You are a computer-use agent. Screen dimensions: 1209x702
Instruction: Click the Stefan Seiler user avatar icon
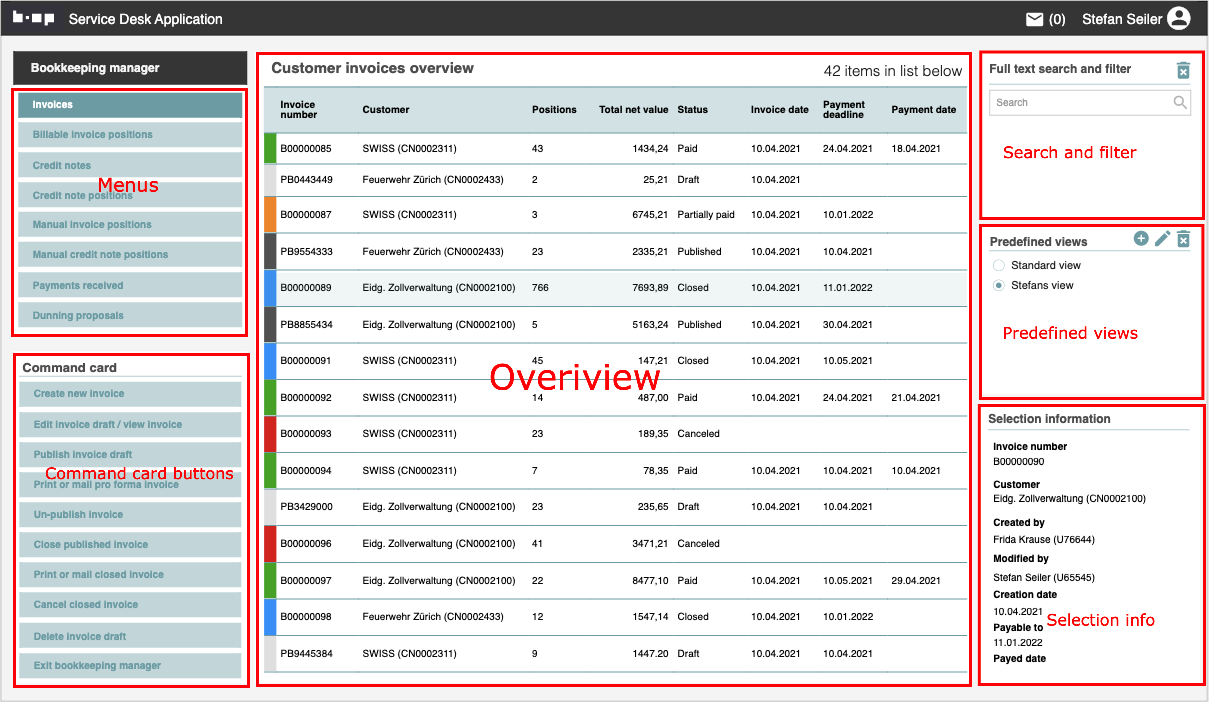click(1179, 19)
